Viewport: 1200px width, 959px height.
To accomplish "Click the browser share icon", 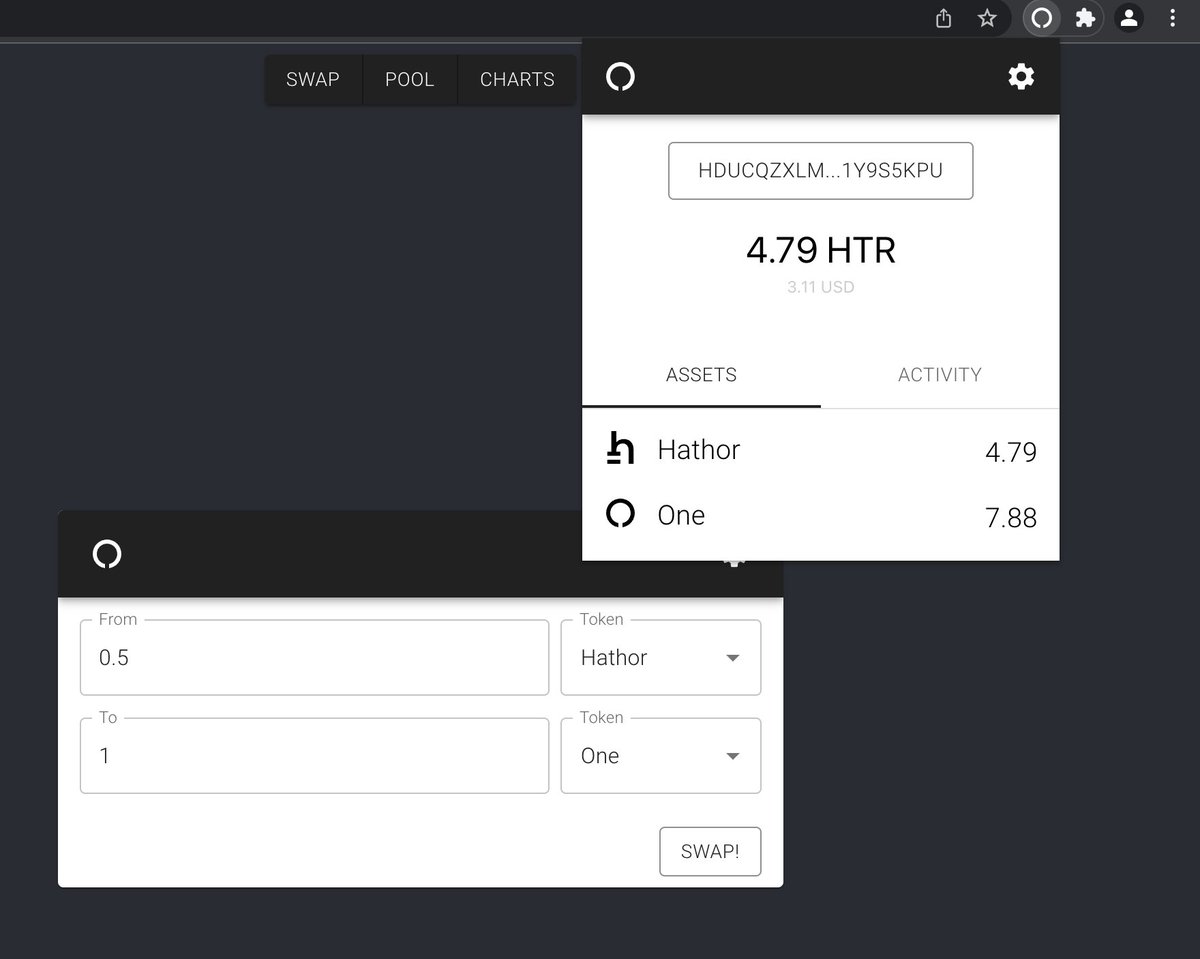I will tap(943, 18).
